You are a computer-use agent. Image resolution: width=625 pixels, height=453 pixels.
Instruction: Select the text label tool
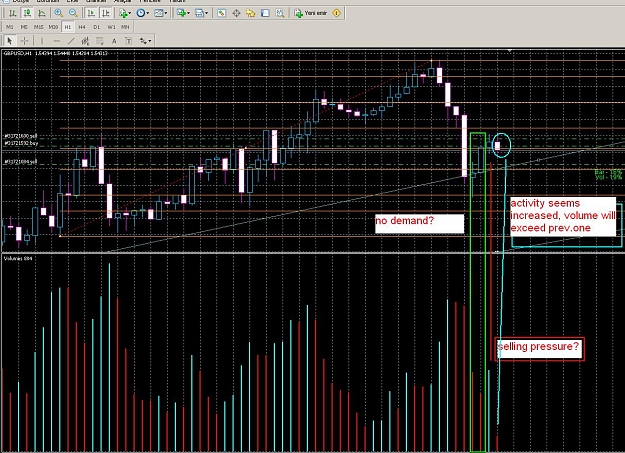pos(128,41)
